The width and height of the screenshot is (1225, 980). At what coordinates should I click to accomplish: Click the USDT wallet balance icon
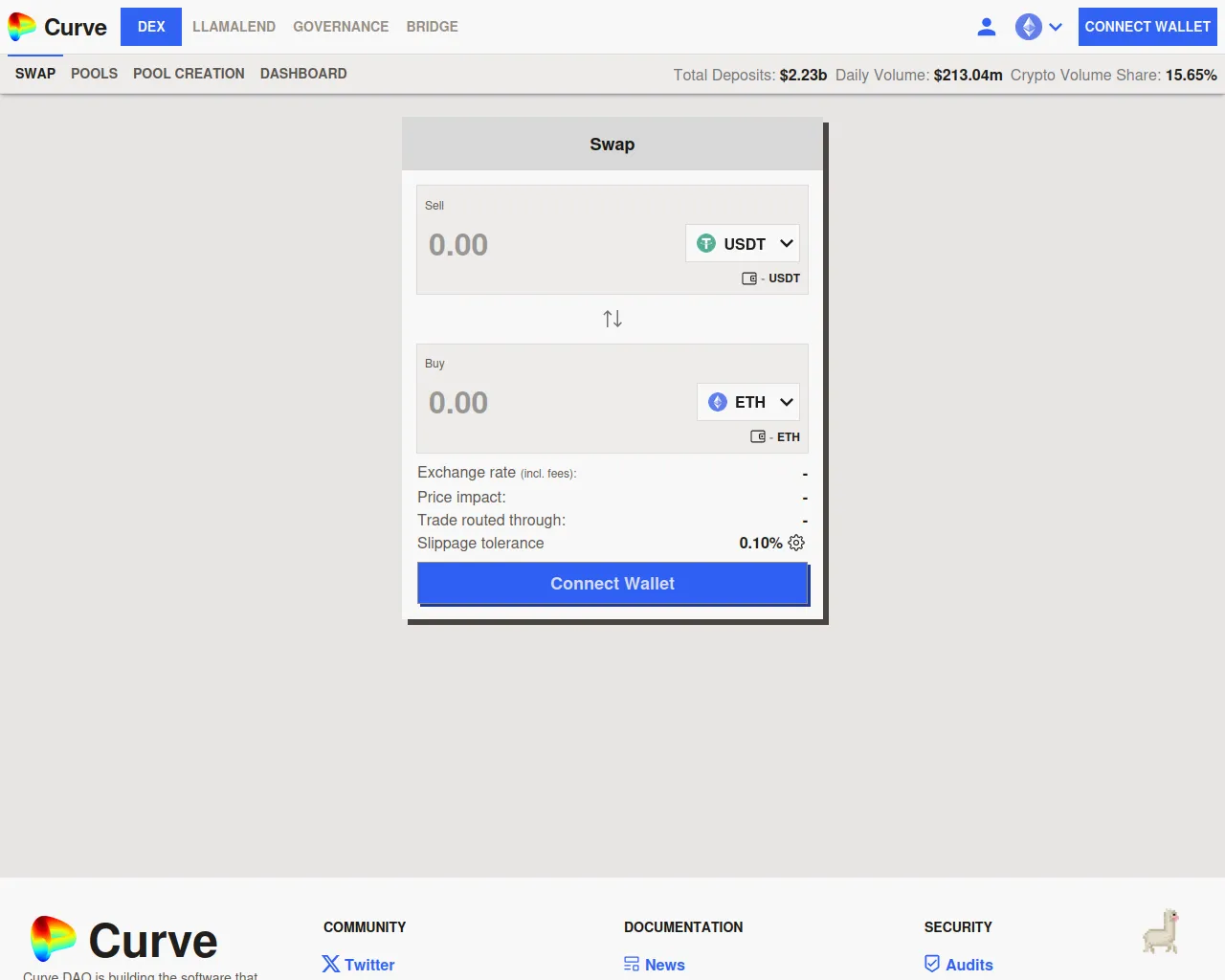click(x=749, y=278)
